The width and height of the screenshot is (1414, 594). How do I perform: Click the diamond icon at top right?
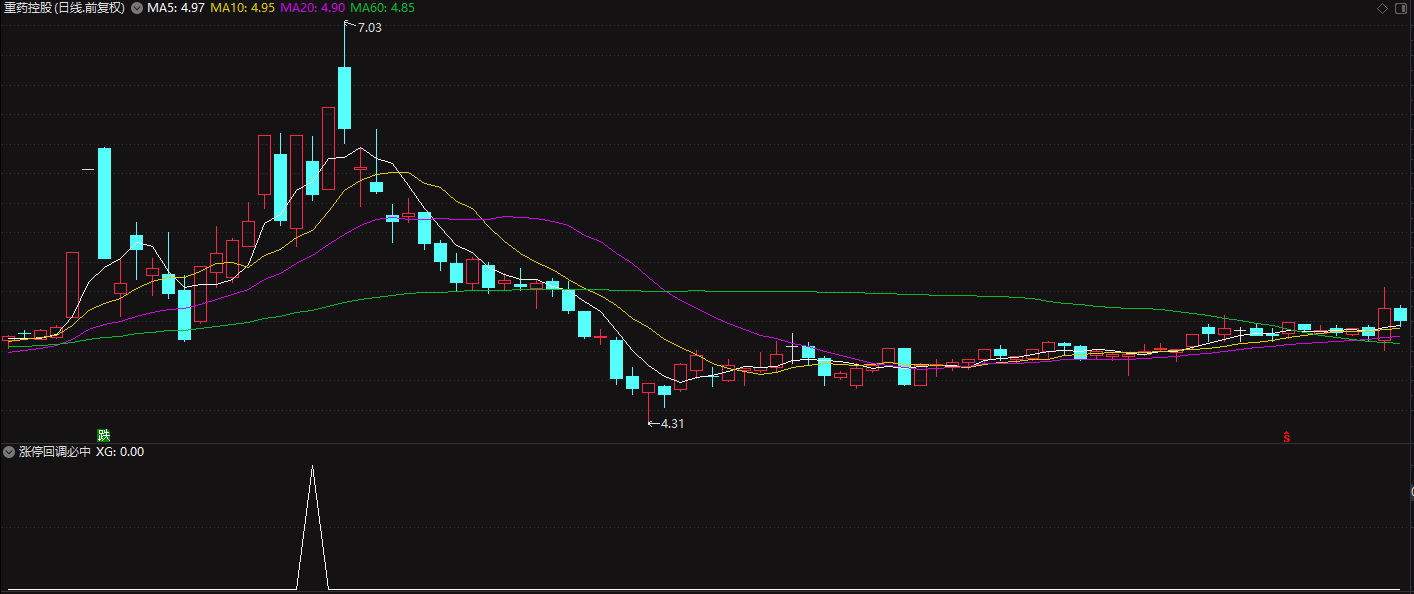coord(1383,8)
